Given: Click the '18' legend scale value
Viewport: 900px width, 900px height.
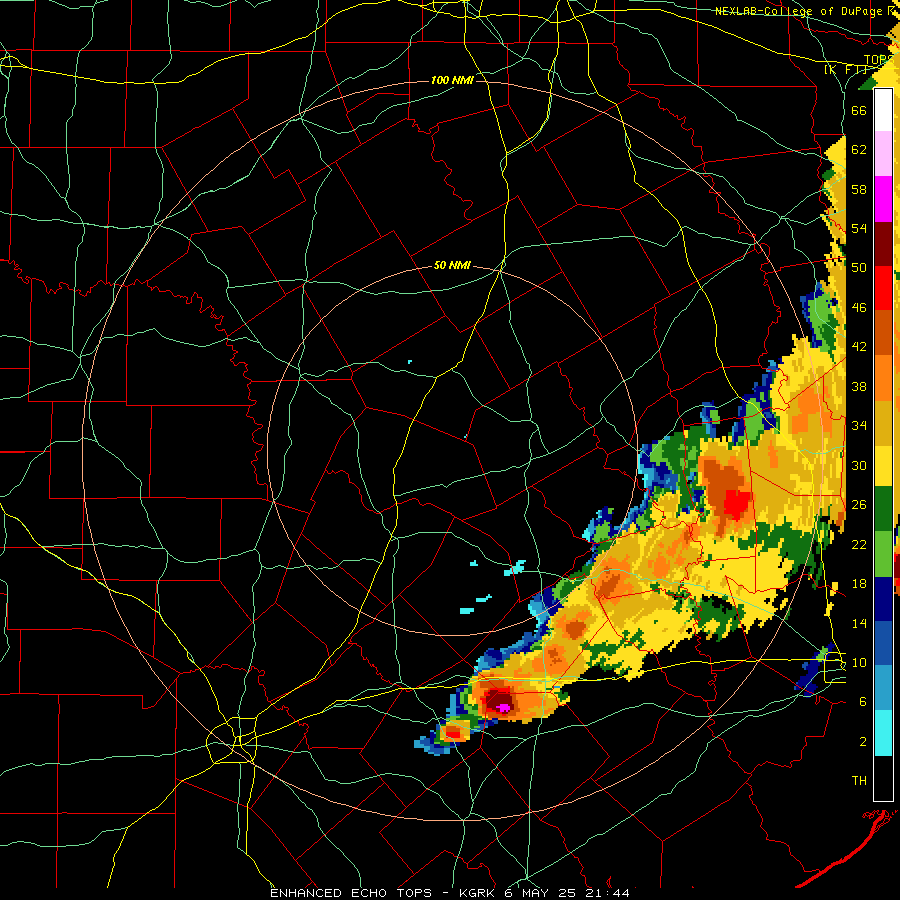Looking at the screenshot, I should (x=859, y=584).
